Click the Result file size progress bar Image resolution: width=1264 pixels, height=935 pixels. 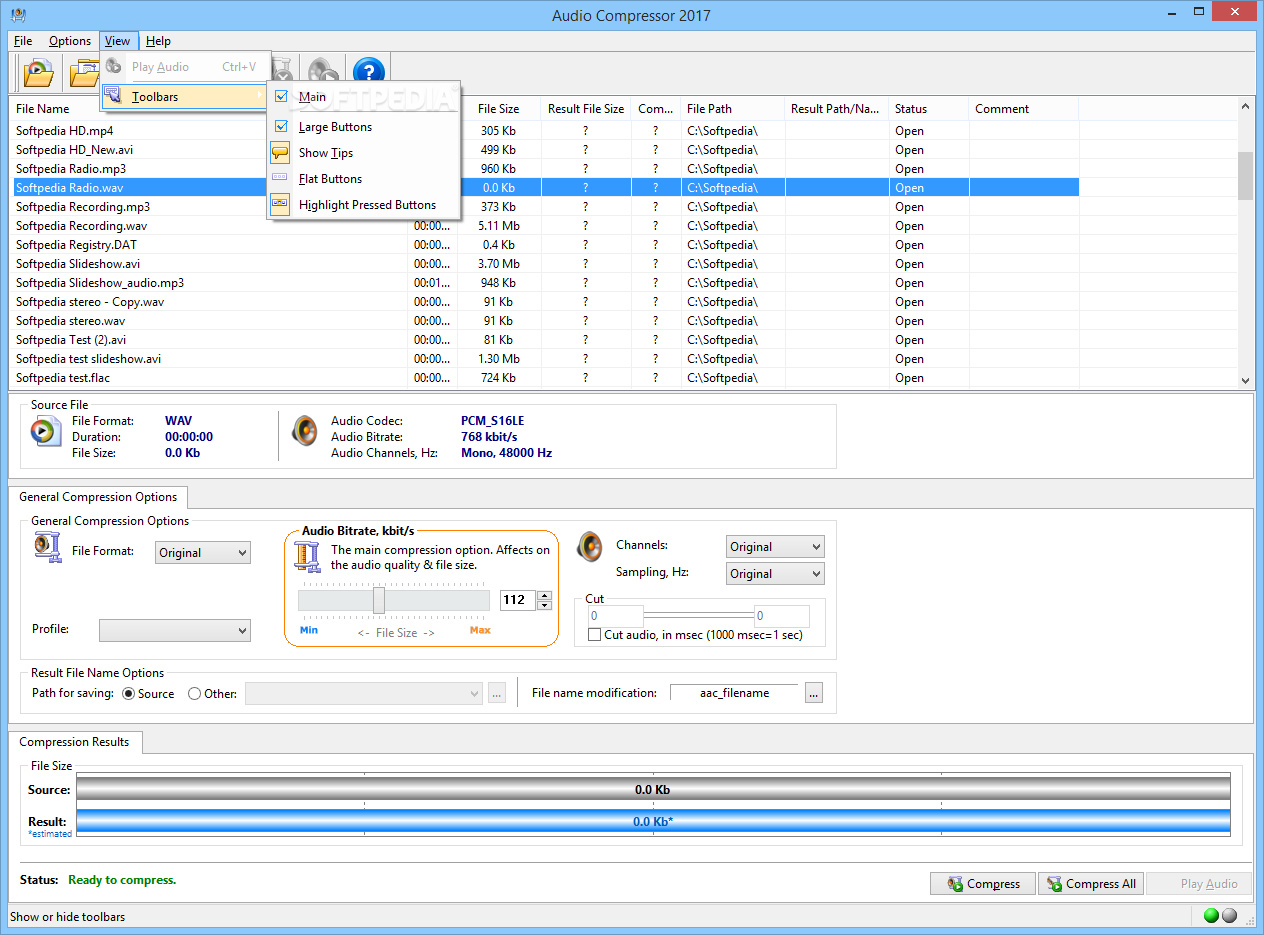point(653,822)
